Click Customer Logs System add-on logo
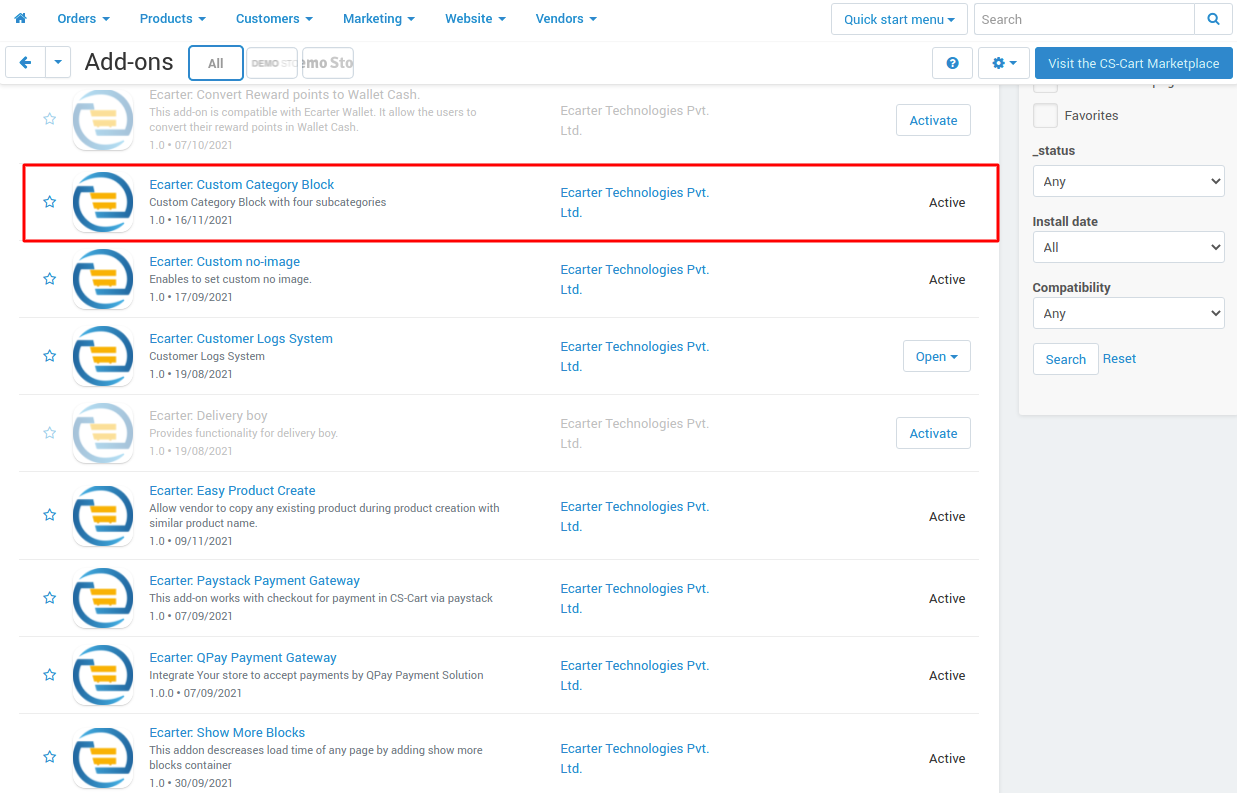This screenshot has width=1237, height=793. pos(103,356)
